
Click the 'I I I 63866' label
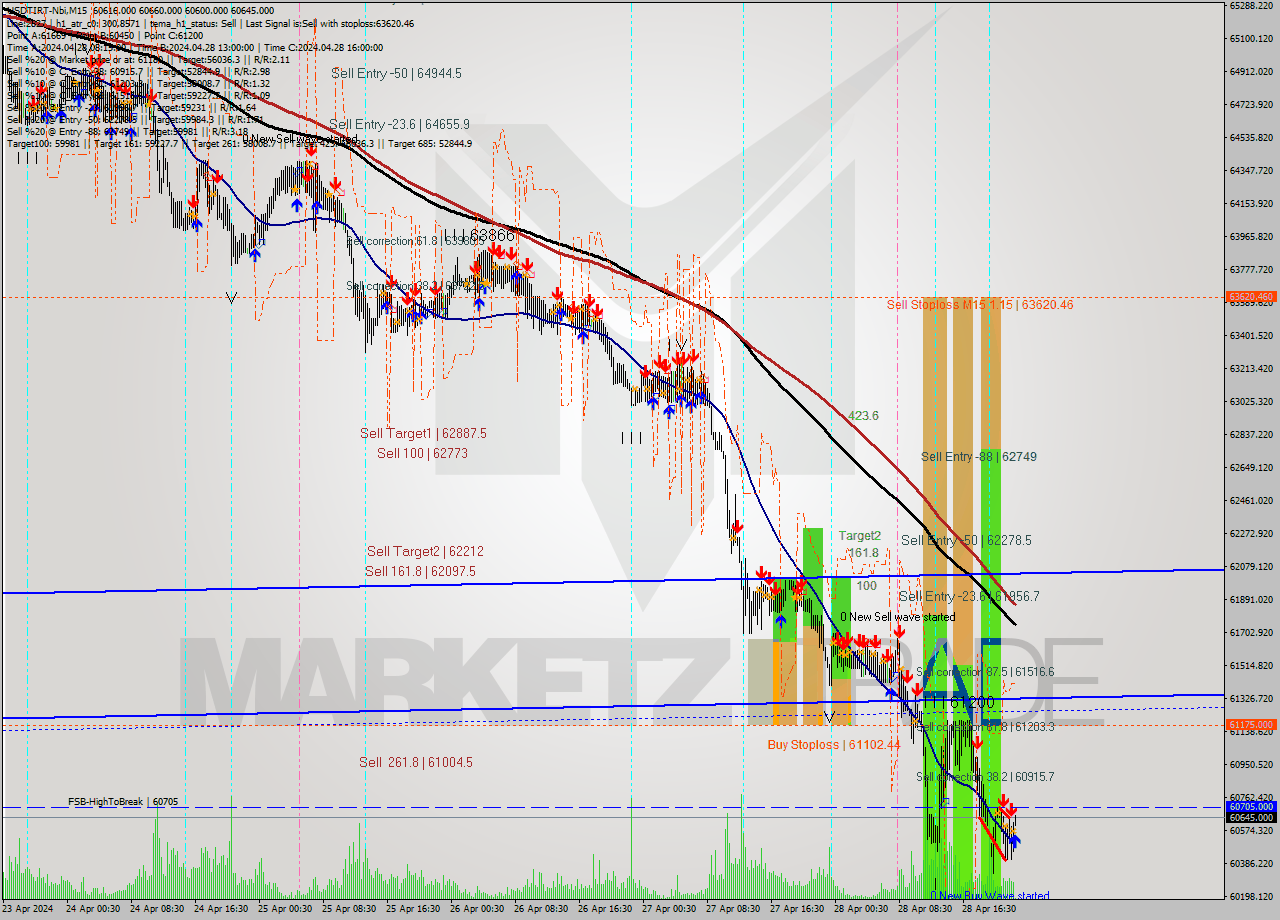[x=478, y=235]
